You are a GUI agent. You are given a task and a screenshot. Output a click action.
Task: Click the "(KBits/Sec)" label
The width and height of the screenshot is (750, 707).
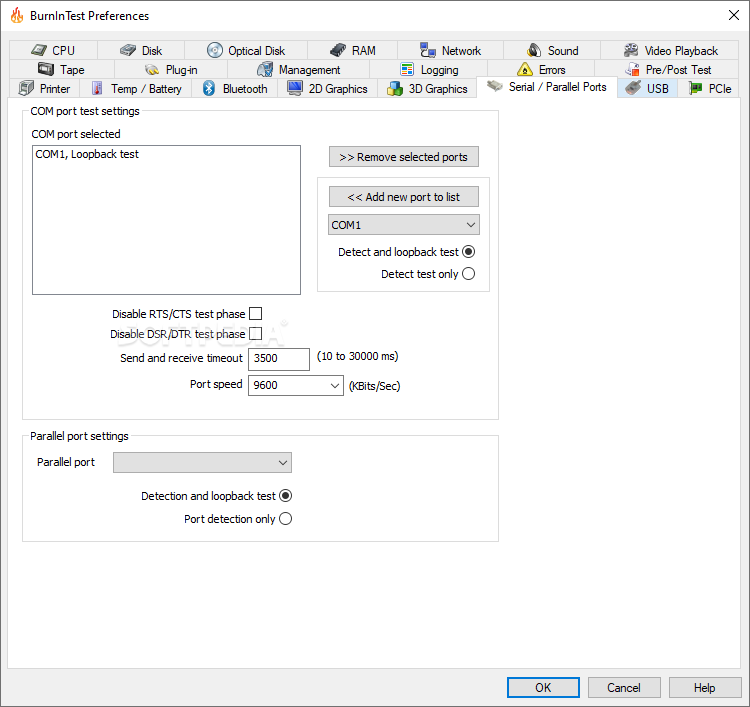[x=374, y=386]
